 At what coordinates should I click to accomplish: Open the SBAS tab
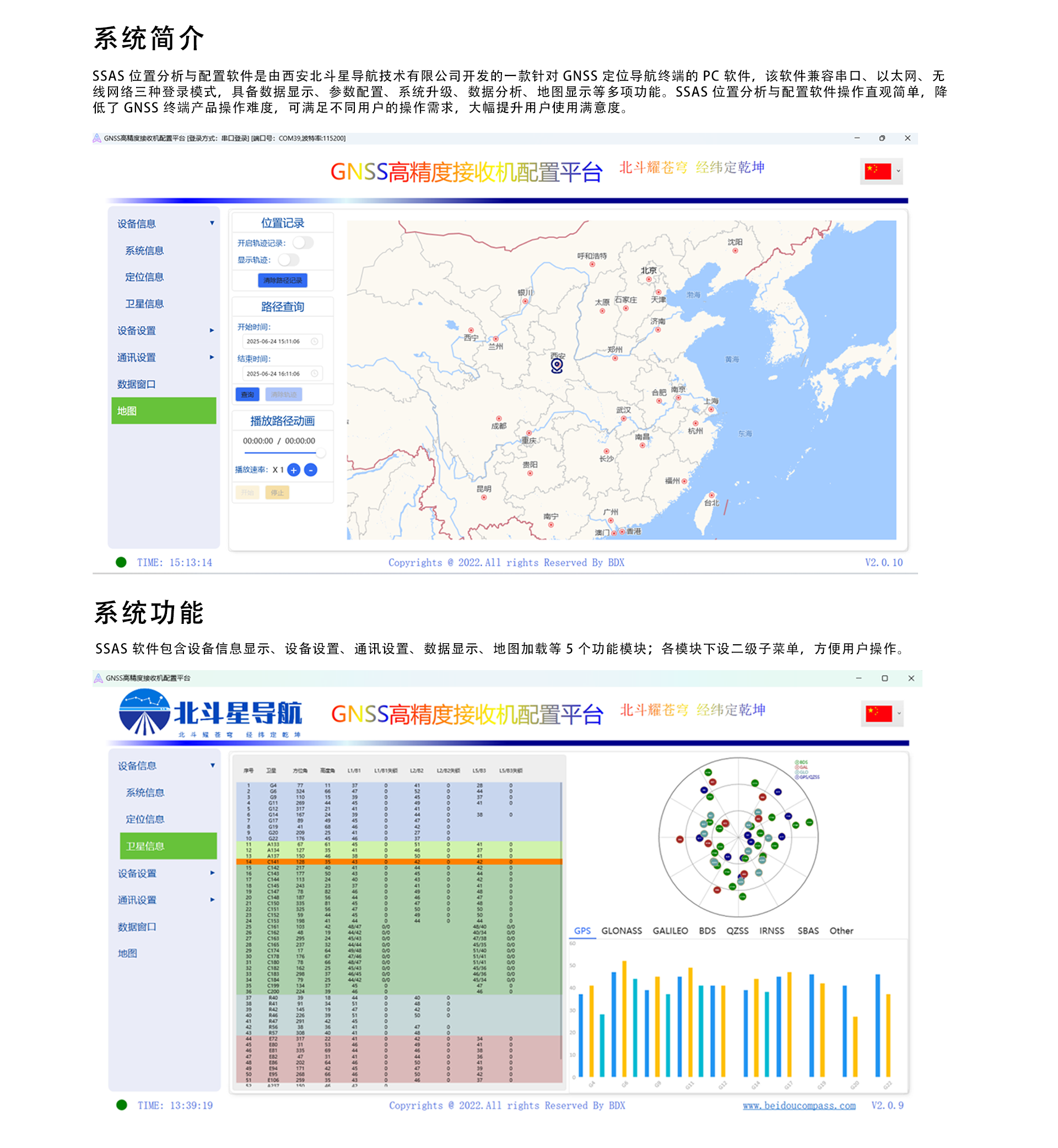pos(808,931)
